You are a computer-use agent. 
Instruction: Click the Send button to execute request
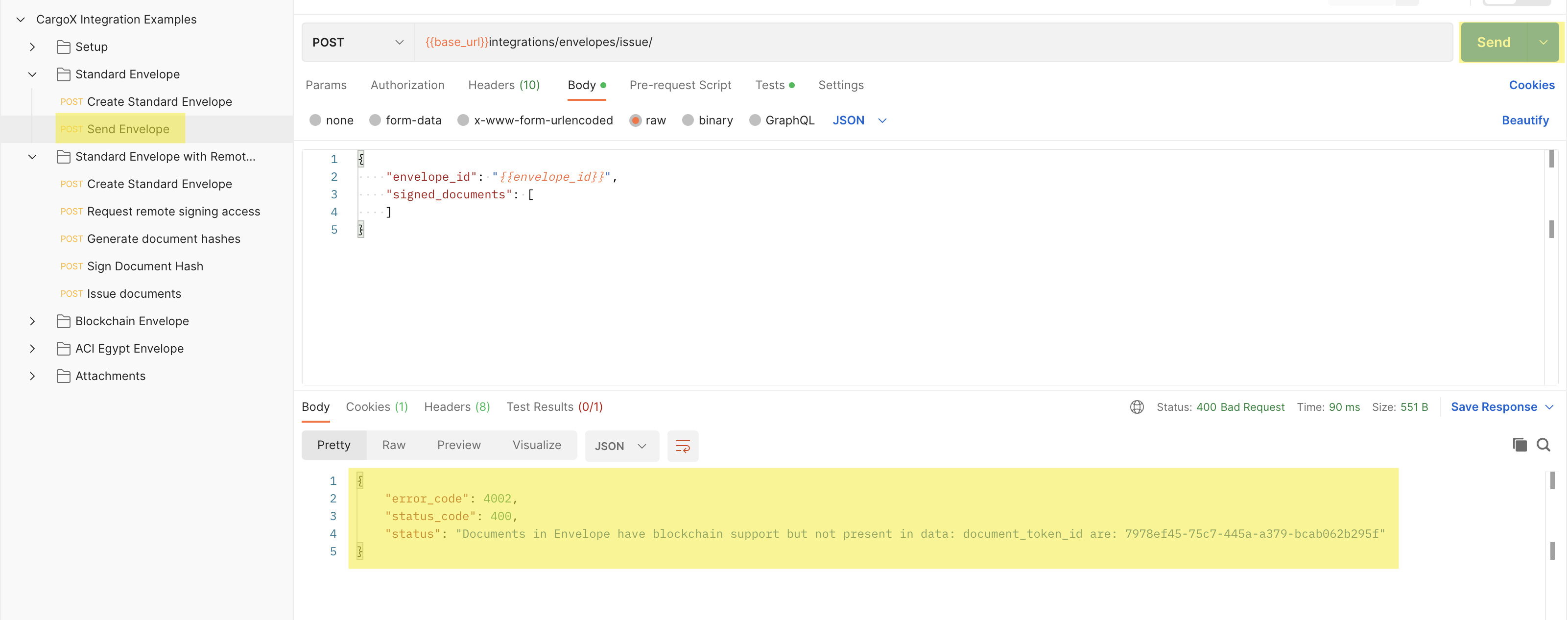1494,42
